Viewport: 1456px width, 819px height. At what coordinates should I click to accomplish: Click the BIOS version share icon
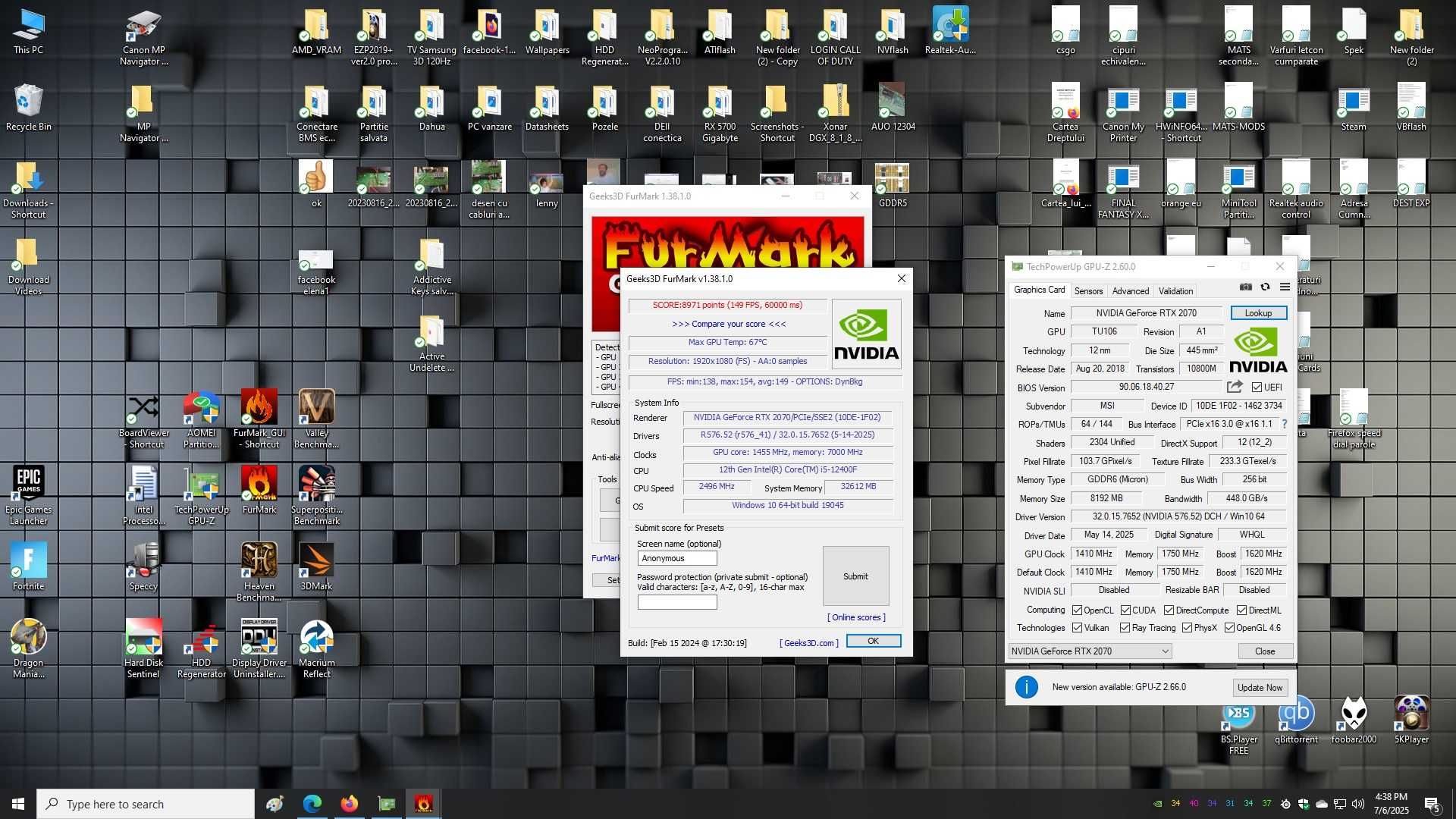click(x=1235, y=387)
